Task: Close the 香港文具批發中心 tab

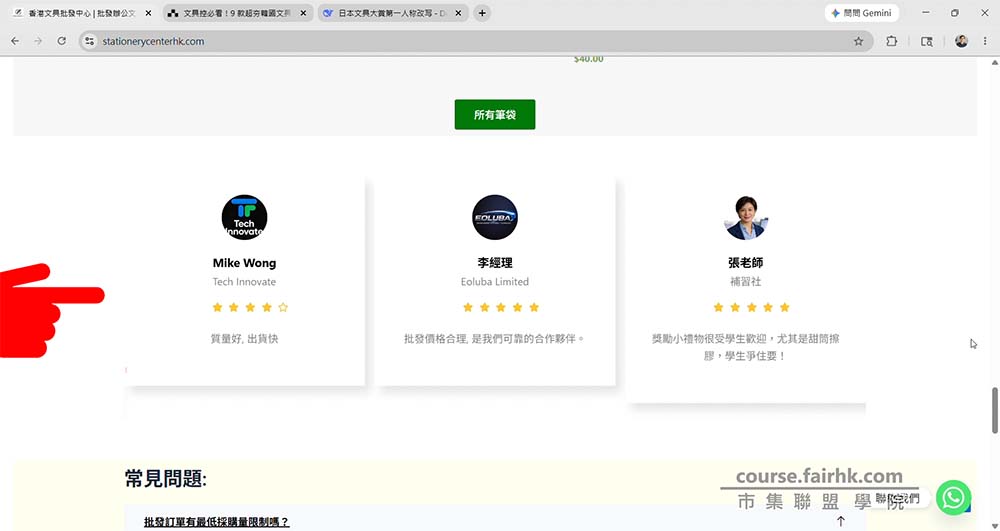Action: pos(148,13)
